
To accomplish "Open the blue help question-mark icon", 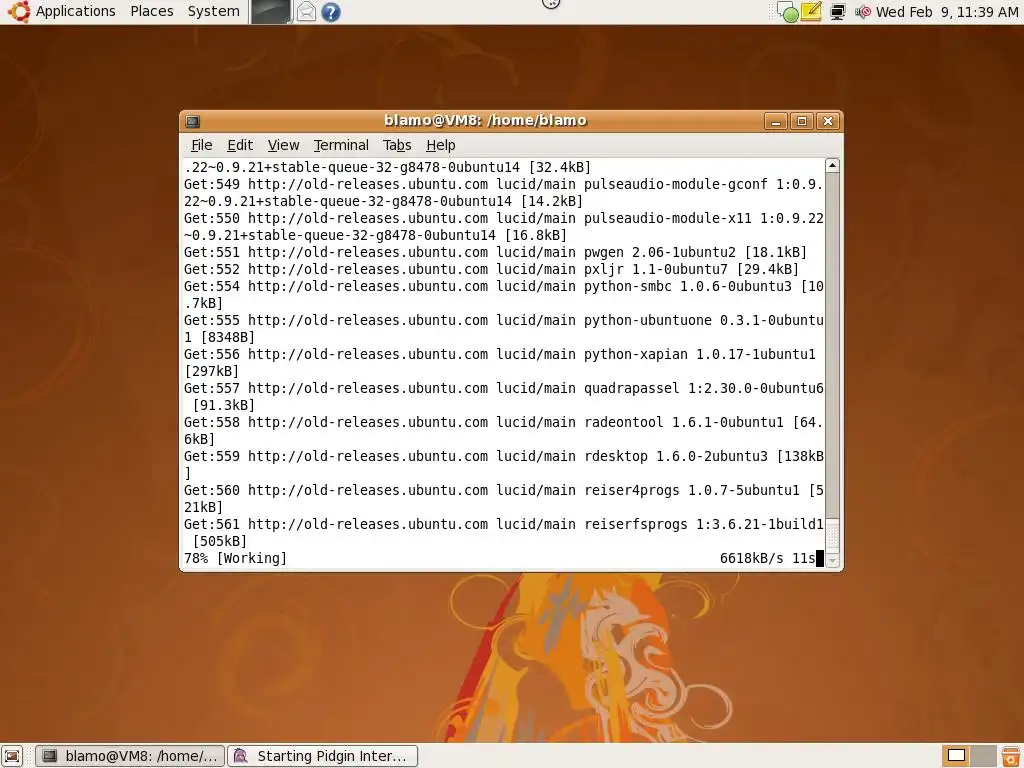I will tap(331, 12).
